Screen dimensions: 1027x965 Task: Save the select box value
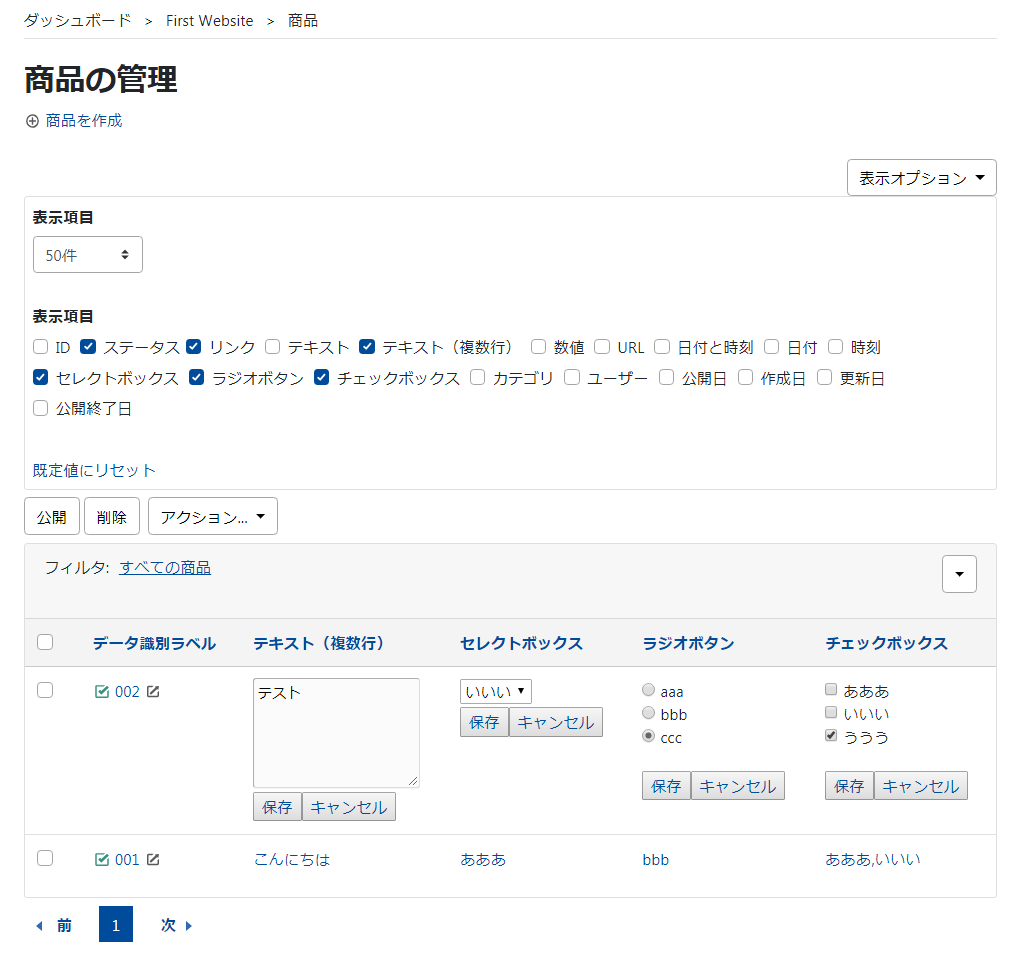[x=485, y=722]
